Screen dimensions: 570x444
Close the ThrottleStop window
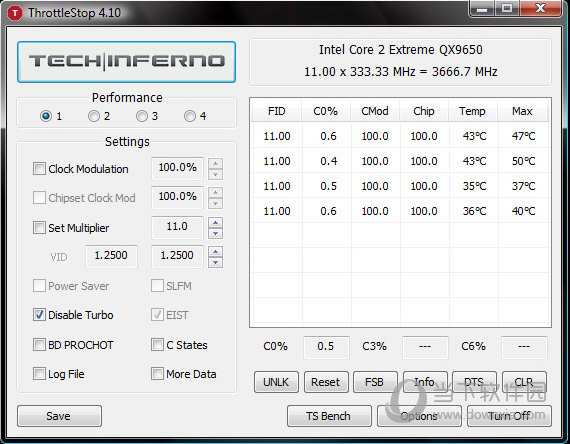point(541,8)
